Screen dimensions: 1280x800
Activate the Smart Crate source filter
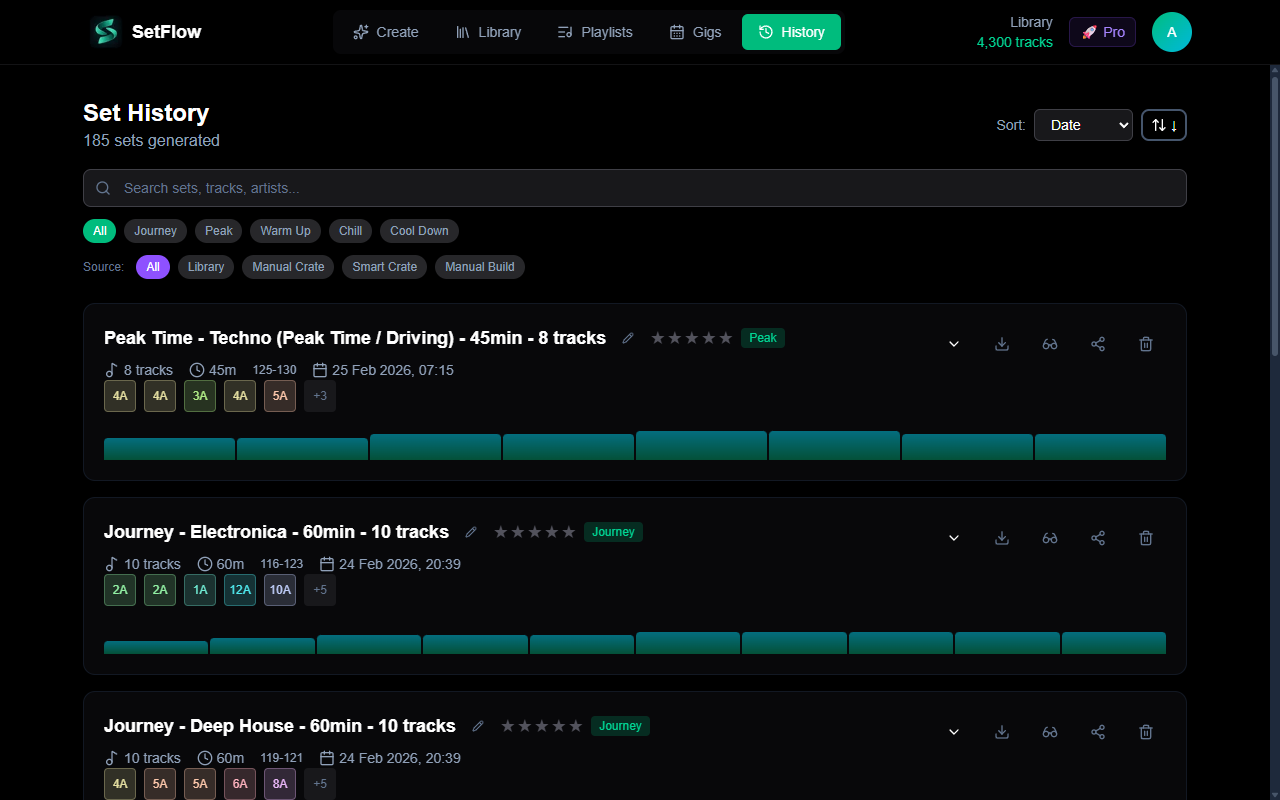click(x=384, y=267)
